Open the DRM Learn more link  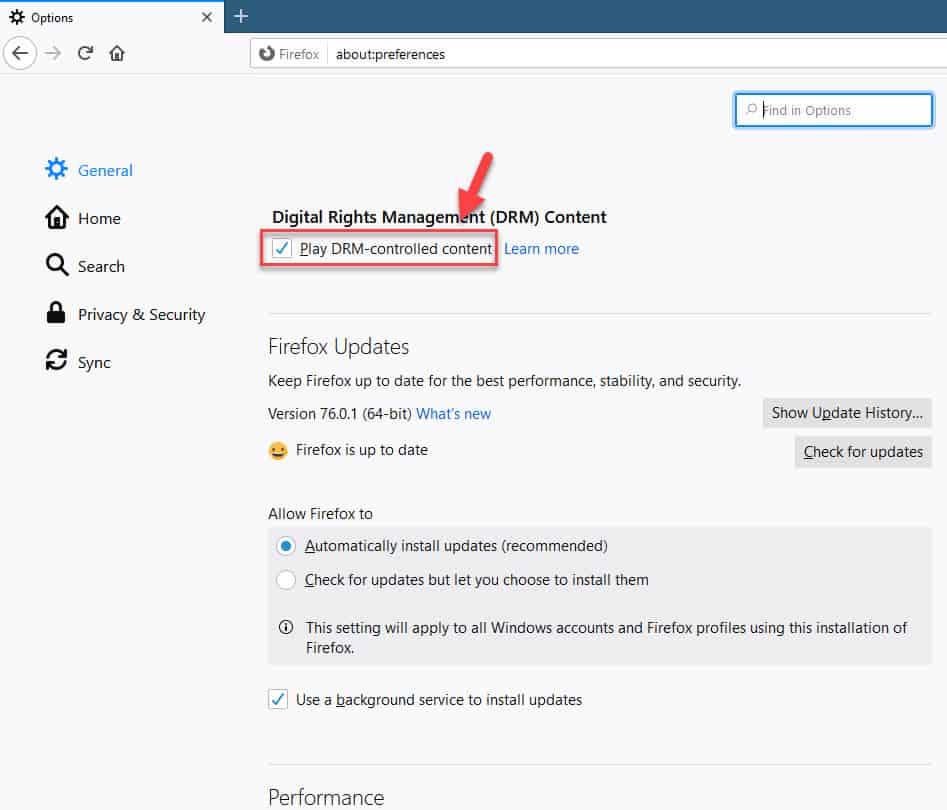click(541, 249)
